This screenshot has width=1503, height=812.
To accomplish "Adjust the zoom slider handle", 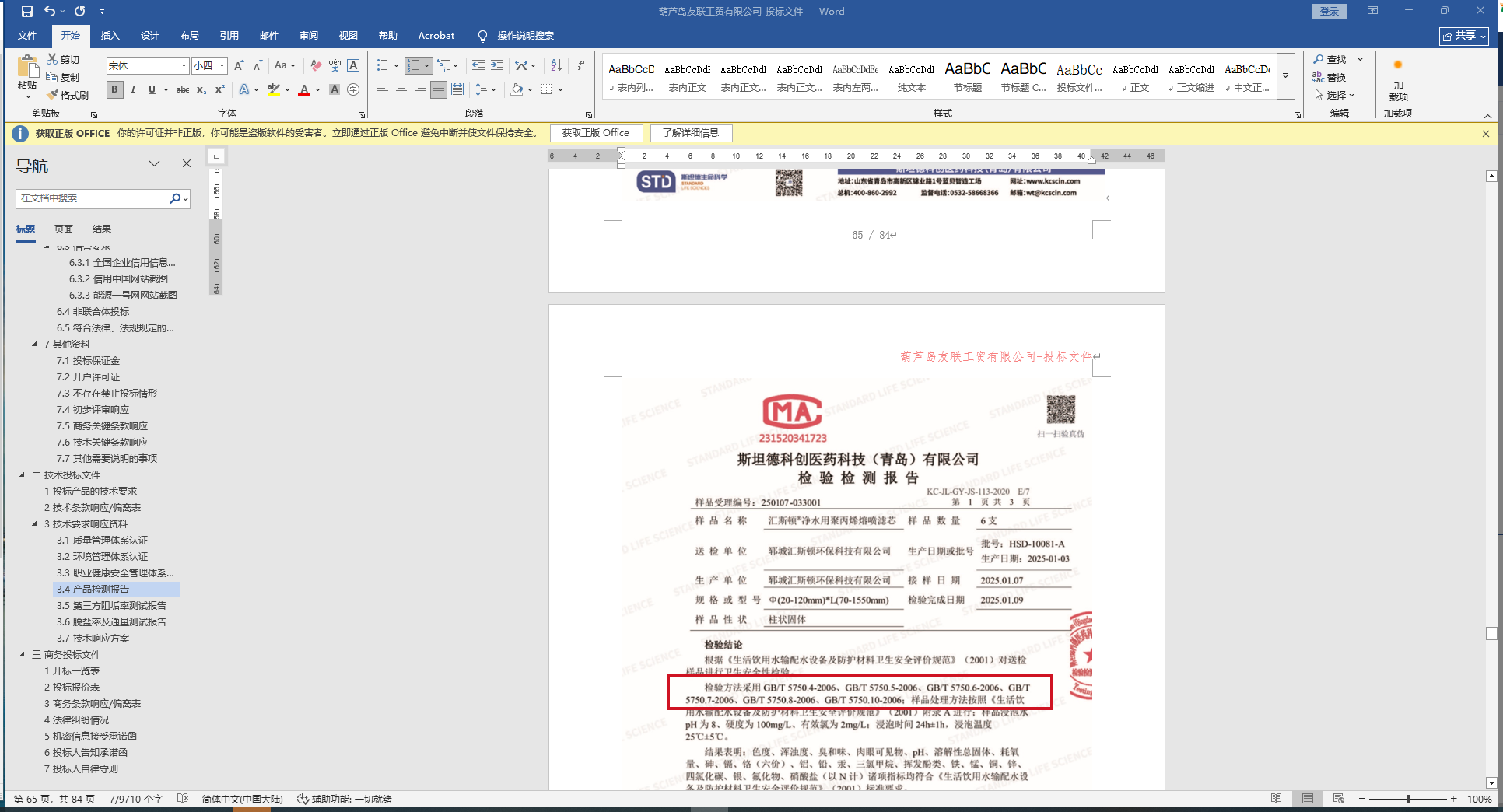I will click(x=1408, y=799).
